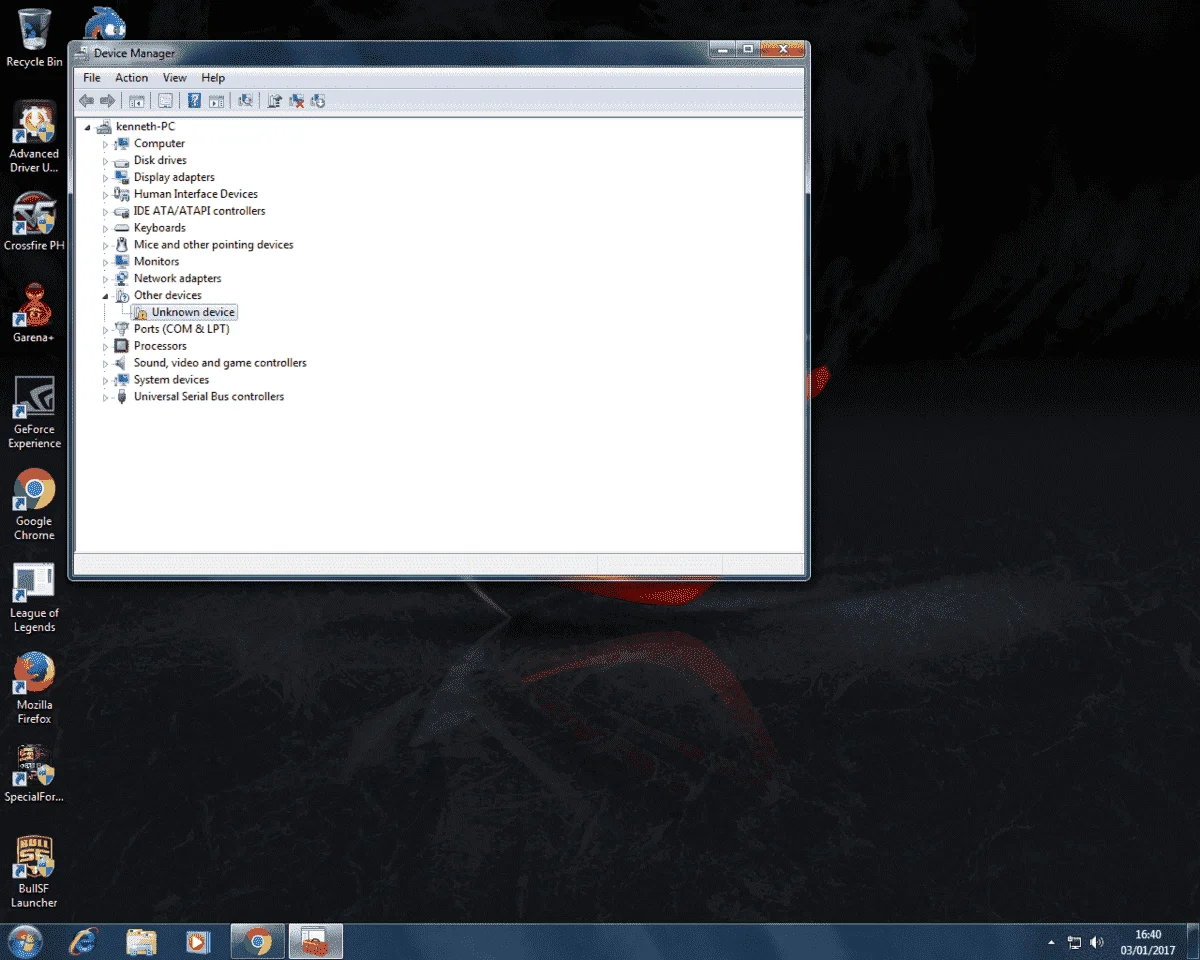Open Windows Media Player from the taskbar
This screenshot has width=1200, height=960.
pyautogui.click(x=198, y=941)
